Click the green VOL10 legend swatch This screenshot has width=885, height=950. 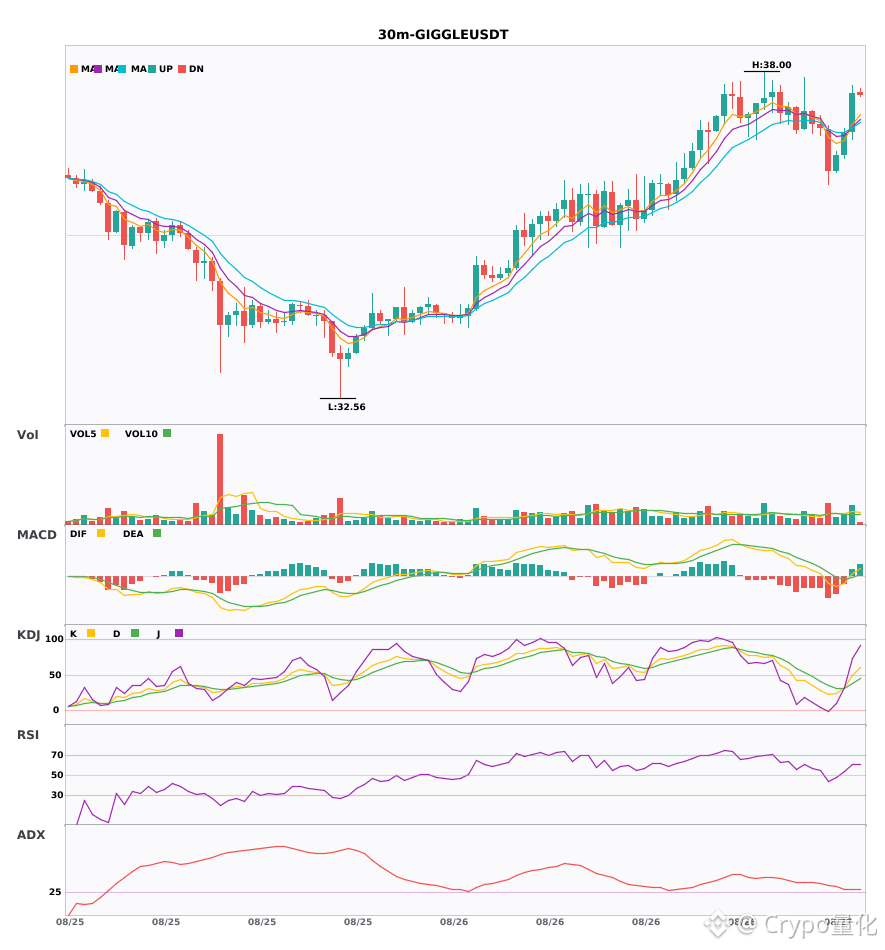tap(167, 433)
